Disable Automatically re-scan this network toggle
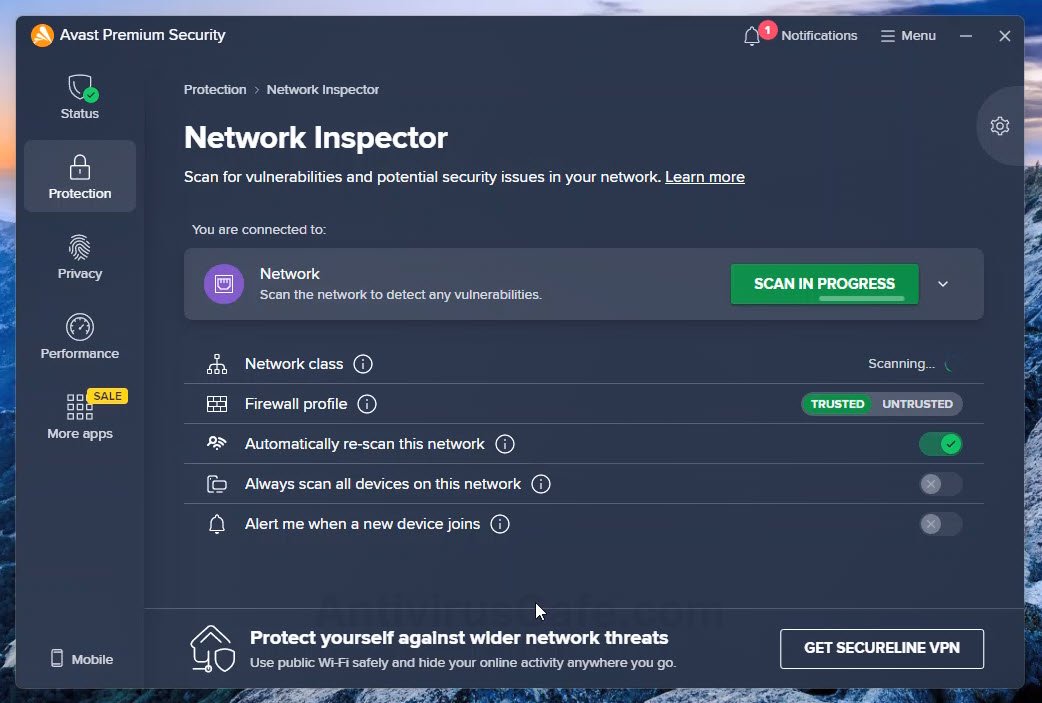 tap(940, 444)
